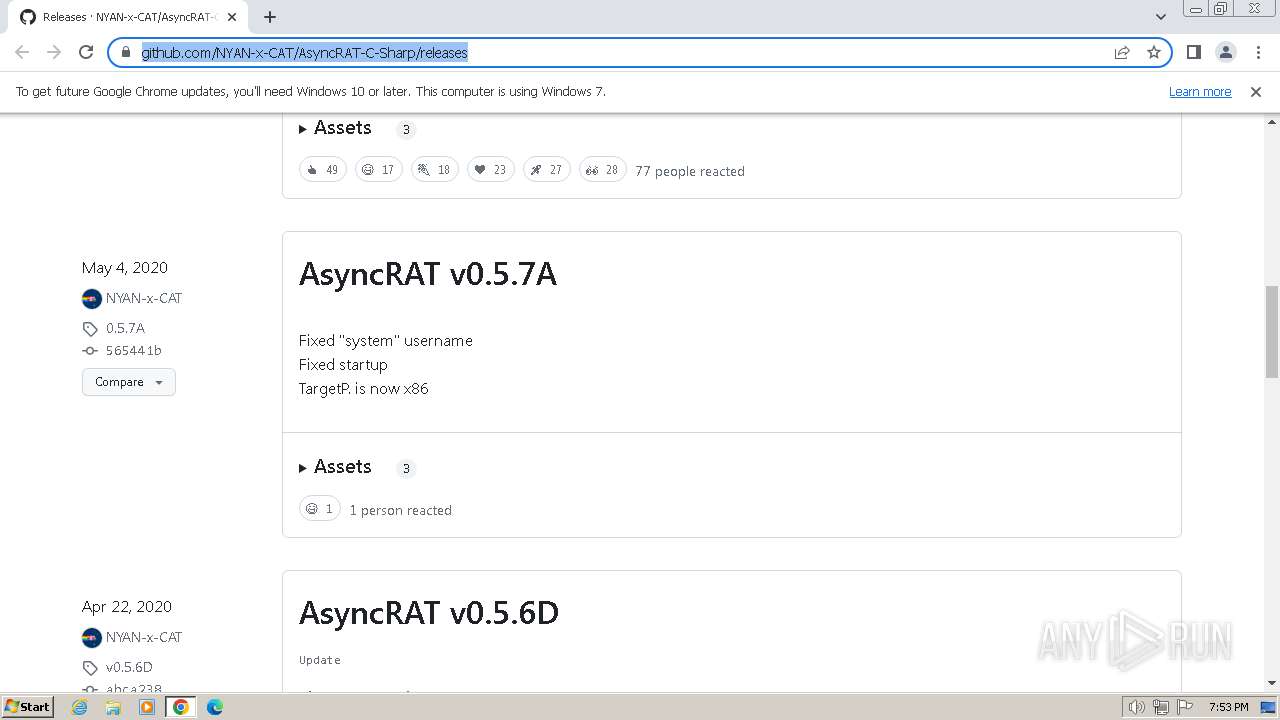Image resolution: width=1280 pixels, height=720 pixels.
Task: Close the Releases tab
Action: click(232, 17)
